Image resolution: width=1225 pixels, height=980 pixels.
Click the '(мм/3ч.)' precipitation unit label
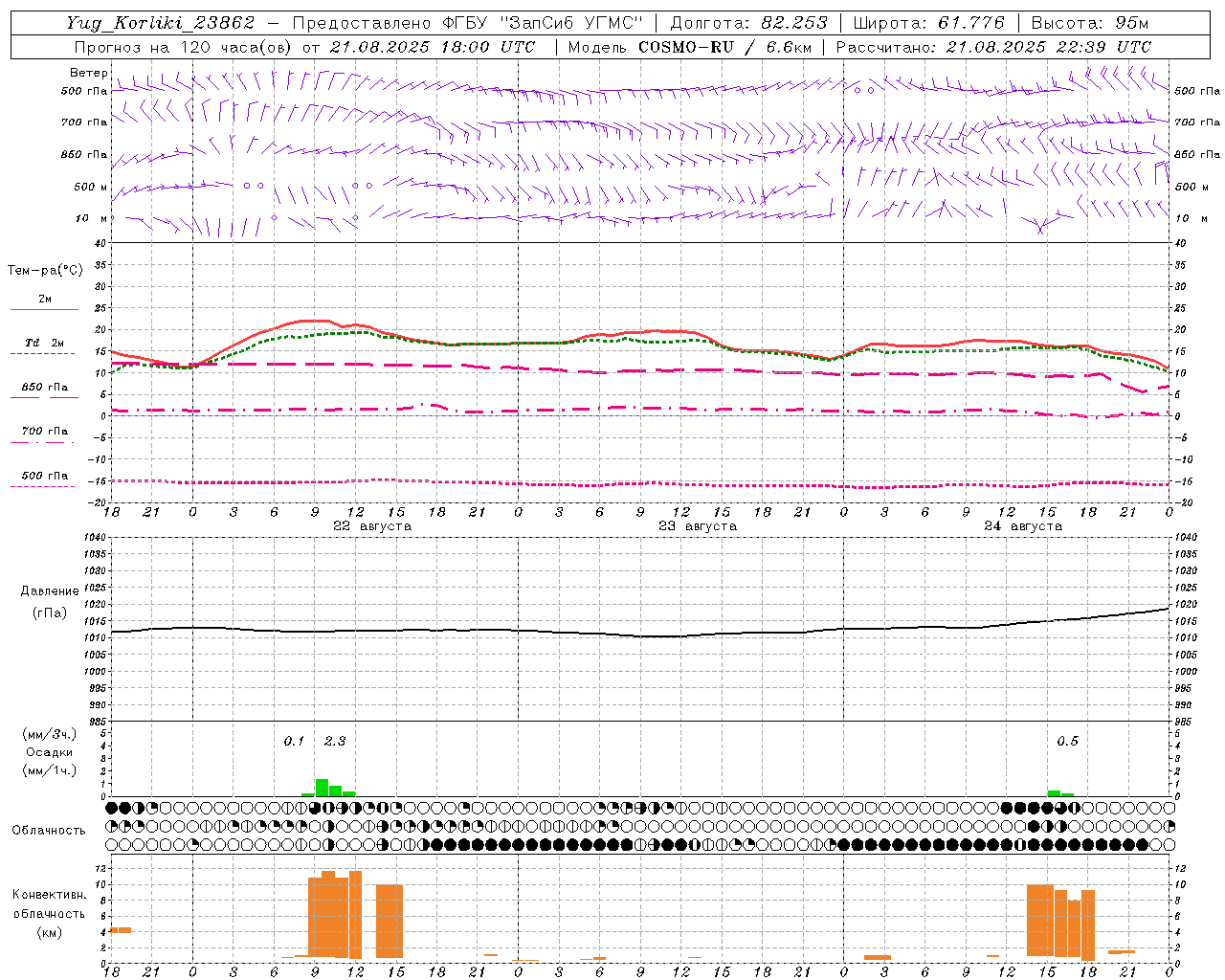tap(50, 734)
